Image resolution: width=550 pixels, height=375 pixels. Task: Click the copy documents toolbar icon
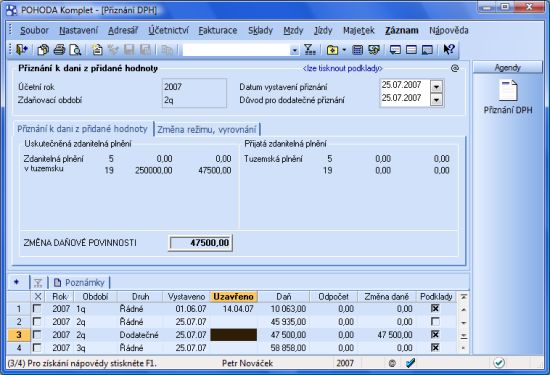(x=43, y=50)
